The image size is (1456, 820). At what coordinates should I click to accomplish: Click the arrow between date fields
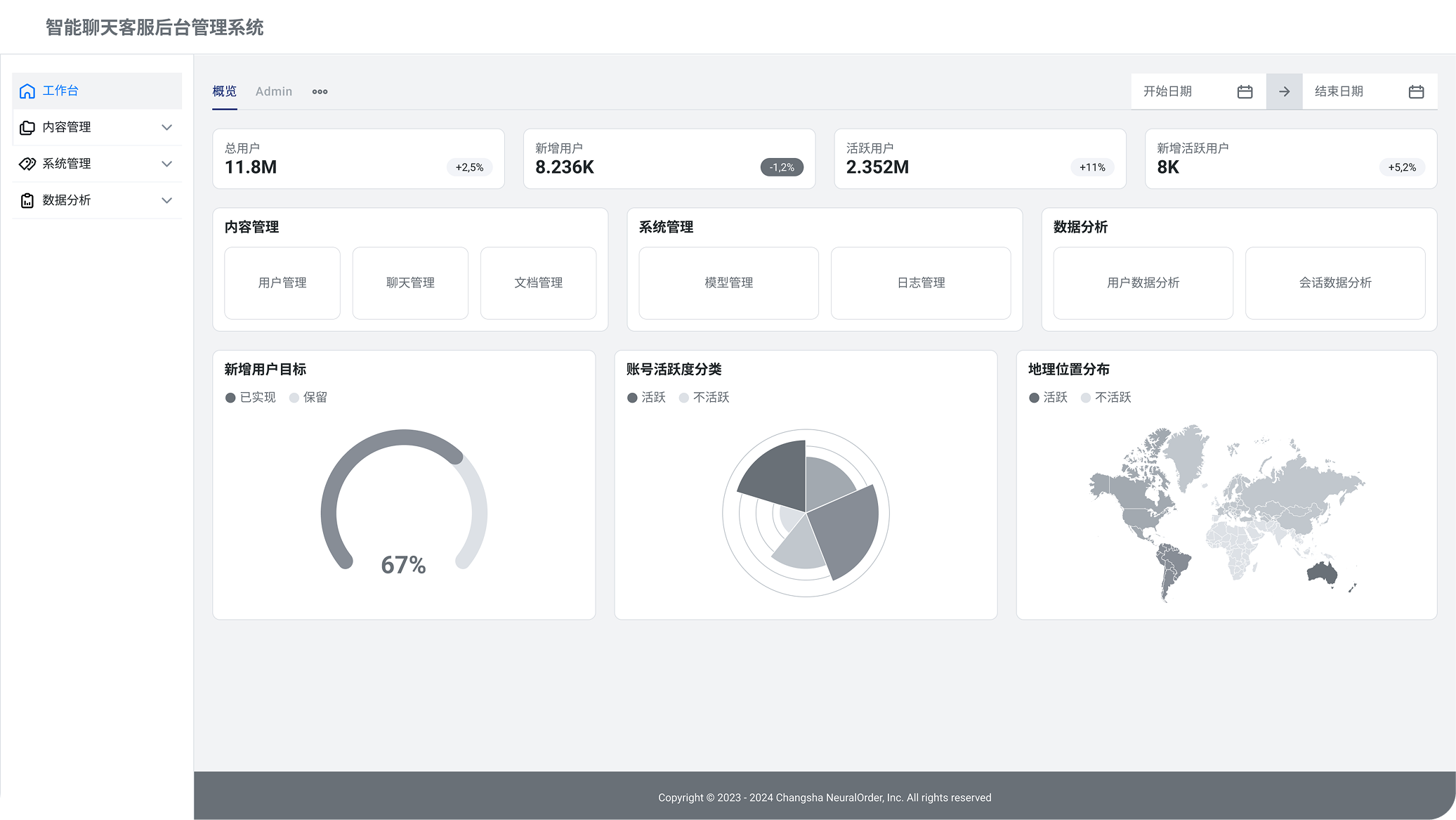click(x=1285, y=92)
